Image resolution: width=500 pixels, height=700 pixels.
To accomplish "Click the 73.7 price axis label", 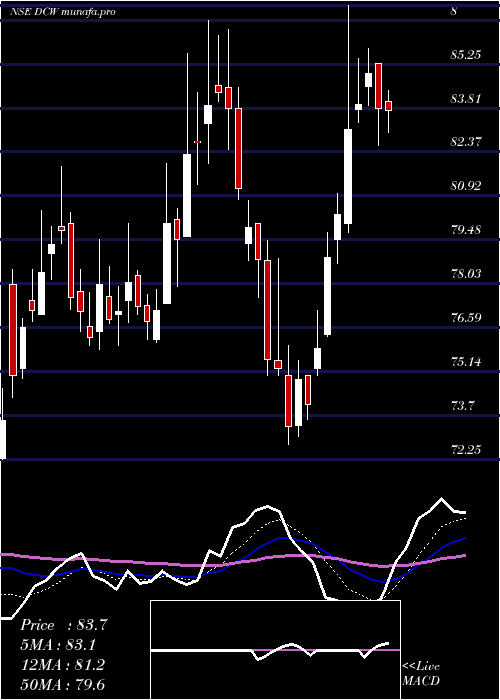I will (462, 406).
